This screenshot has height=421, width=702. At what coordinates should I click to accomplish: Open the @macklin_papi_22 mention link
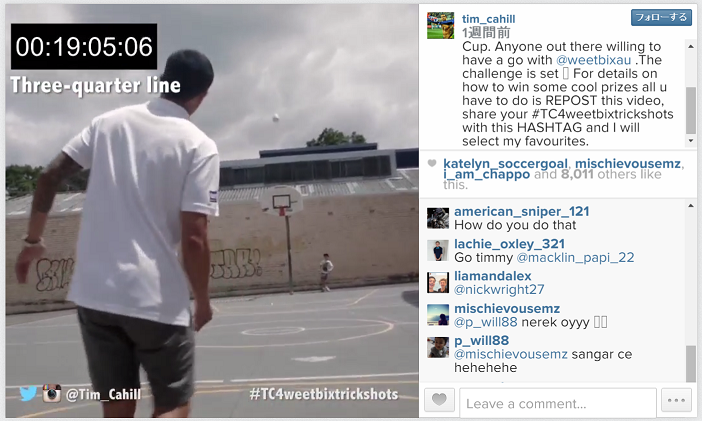click(575, 258)
